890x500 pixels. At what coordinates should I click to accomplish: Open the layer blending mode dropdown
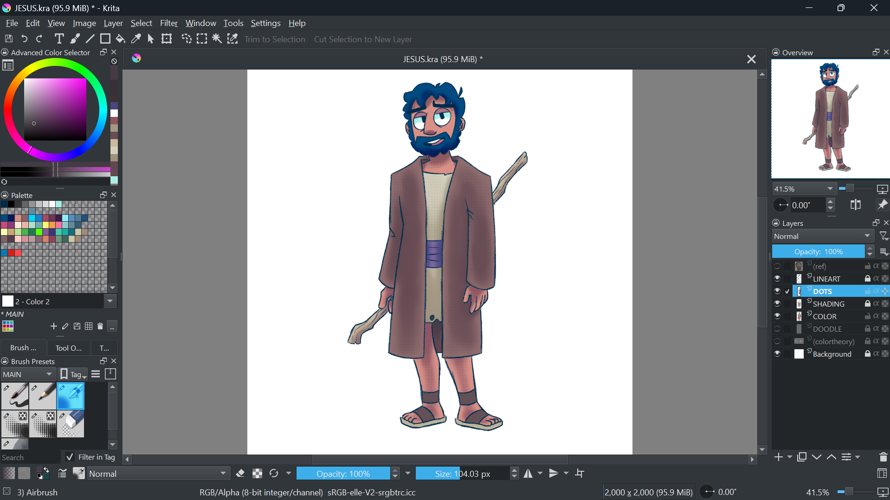tap(822, 236)
